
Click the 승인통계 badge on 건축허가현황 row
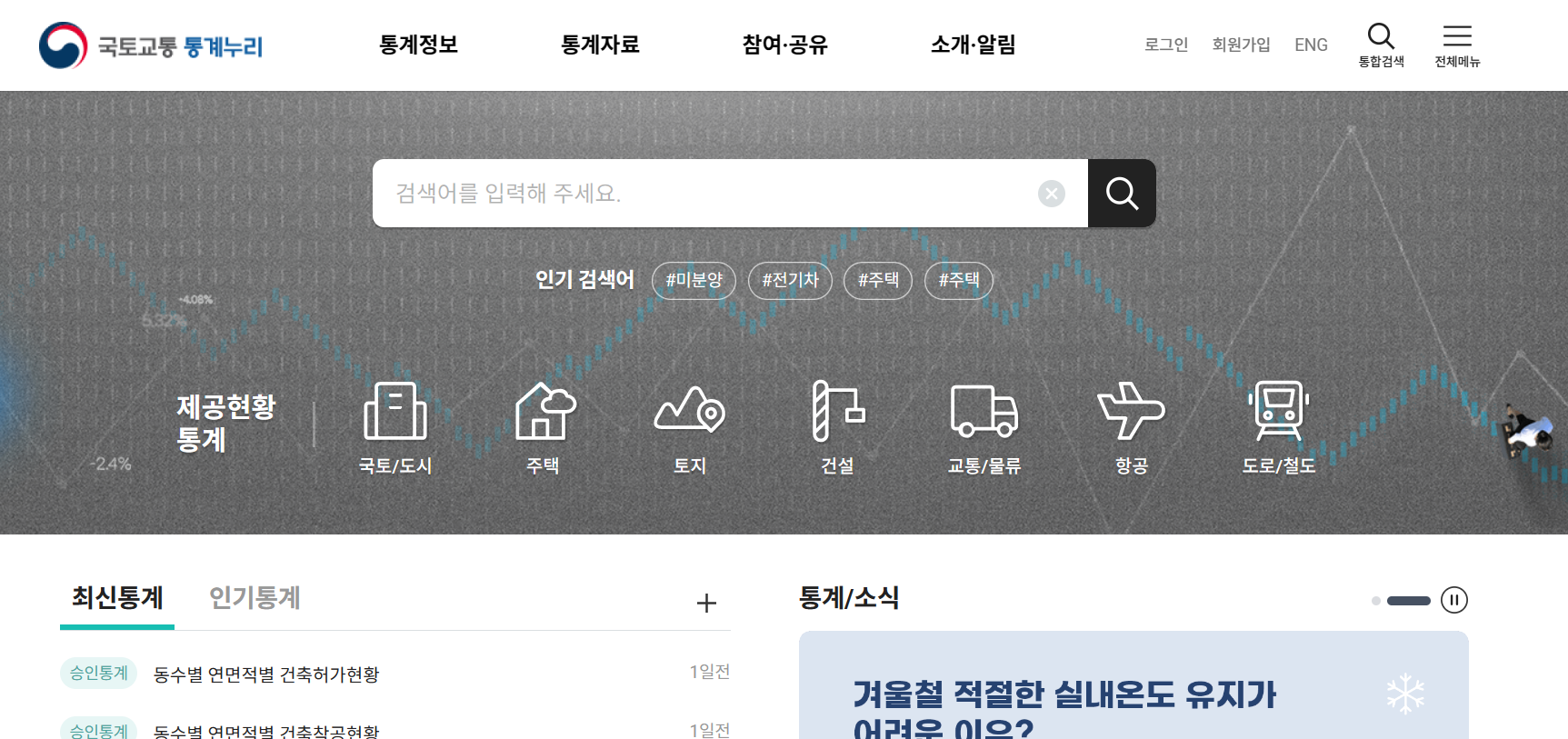pos(98,673)
